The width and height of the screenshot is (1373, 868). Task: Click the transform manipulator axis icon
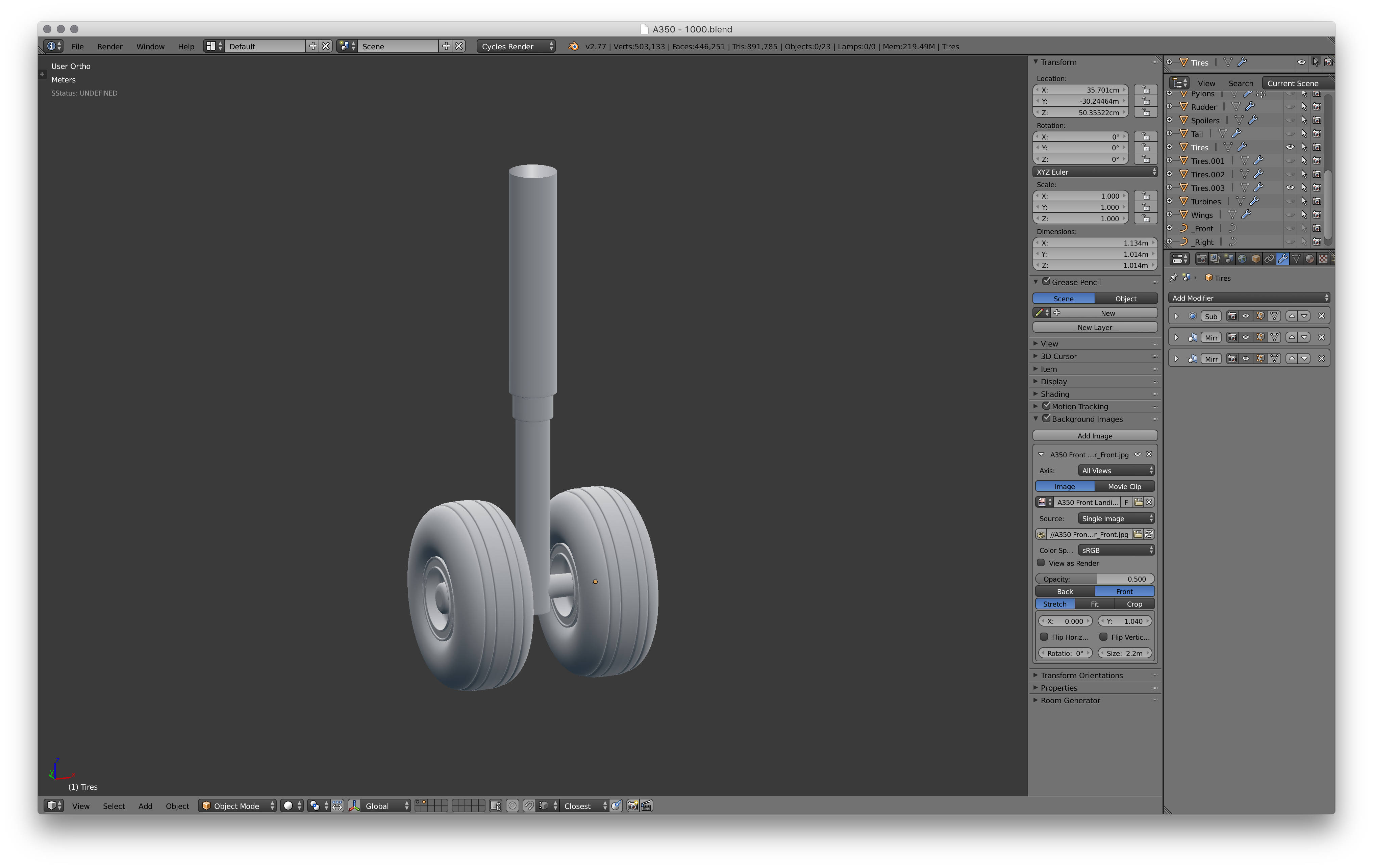click(355, 806)
